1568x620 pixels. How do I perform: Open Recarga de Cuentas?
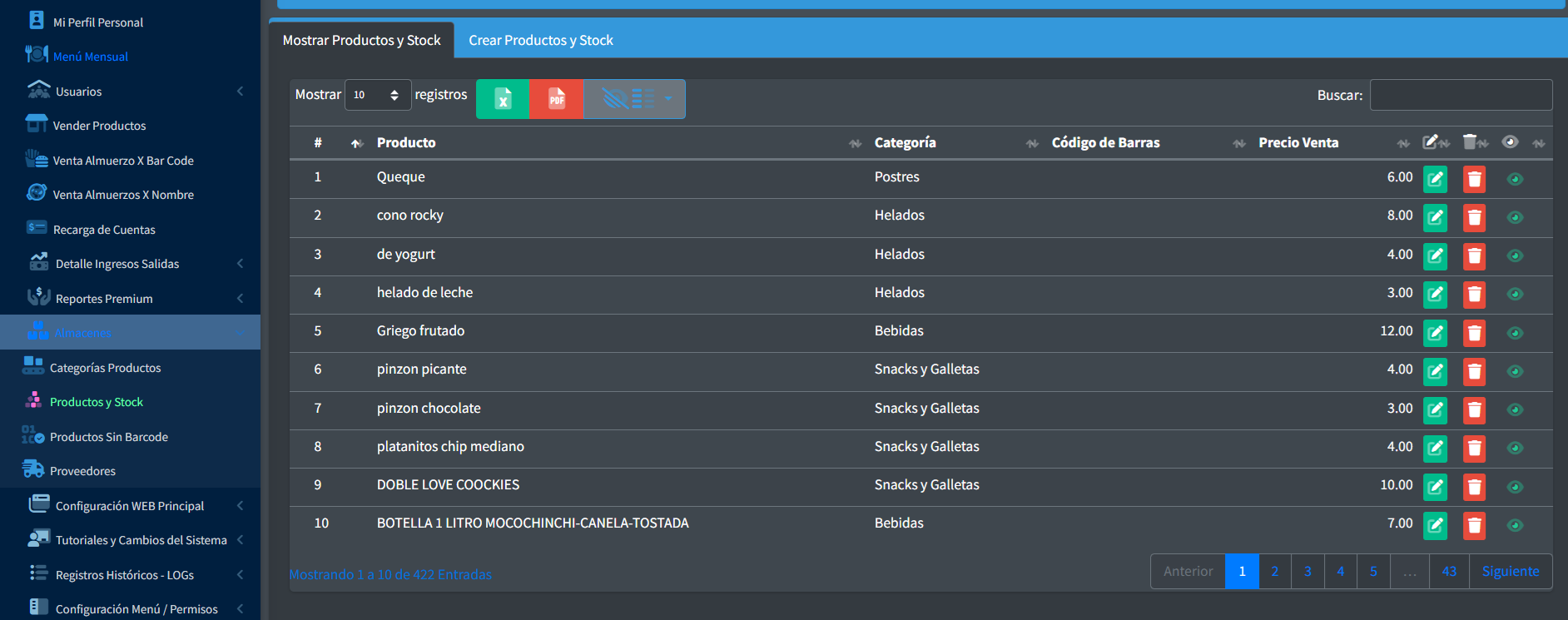130,230
